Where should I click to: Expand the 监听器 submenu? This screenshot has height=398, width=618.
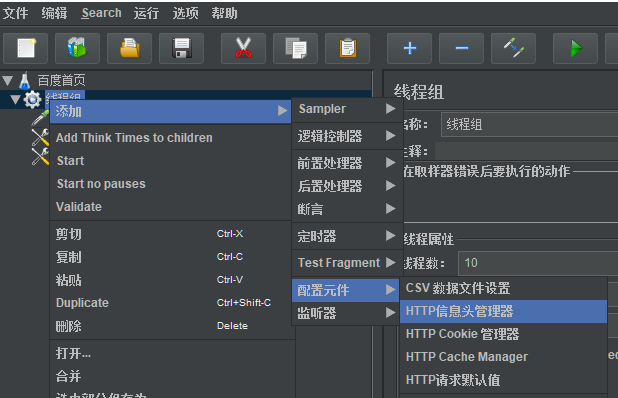click(345, 313)
